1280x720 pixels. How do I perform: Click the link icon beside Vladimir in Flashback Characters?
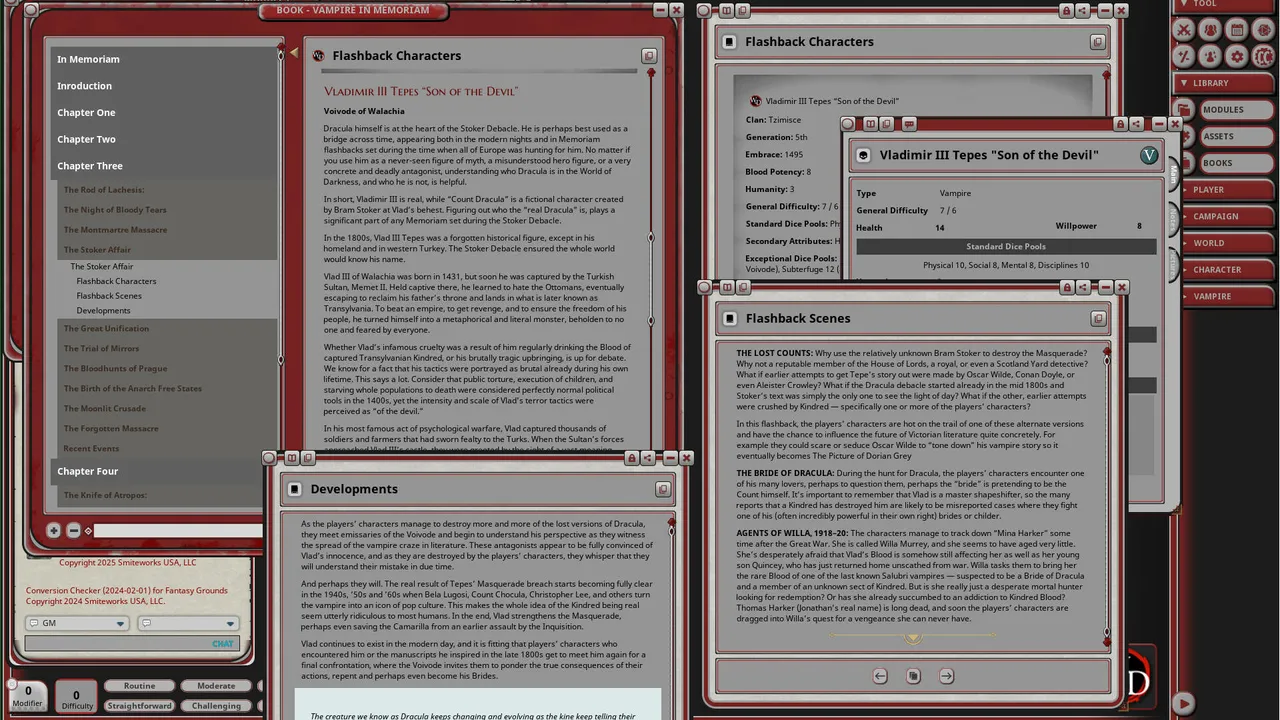tap(756, 101)
